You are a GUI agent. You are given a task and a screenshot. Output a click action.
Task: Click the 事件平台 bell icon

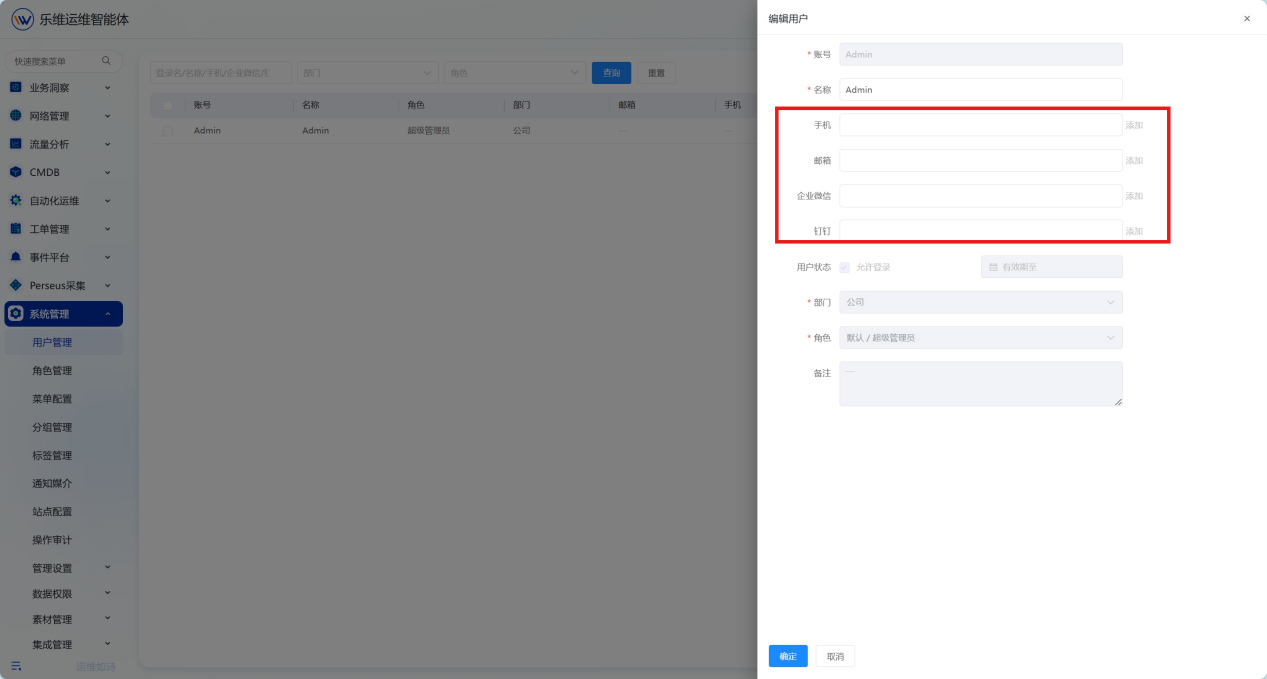[16, 257]
